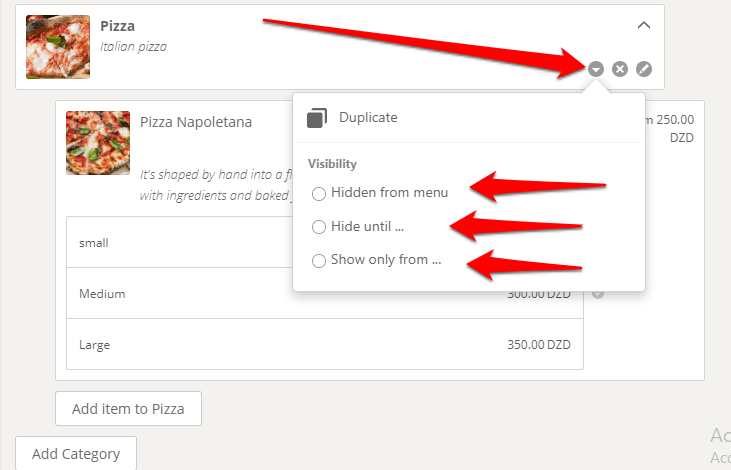Click the Medium size row options icon
Viewport: 731px width, 470px height.
click(598, 294)
